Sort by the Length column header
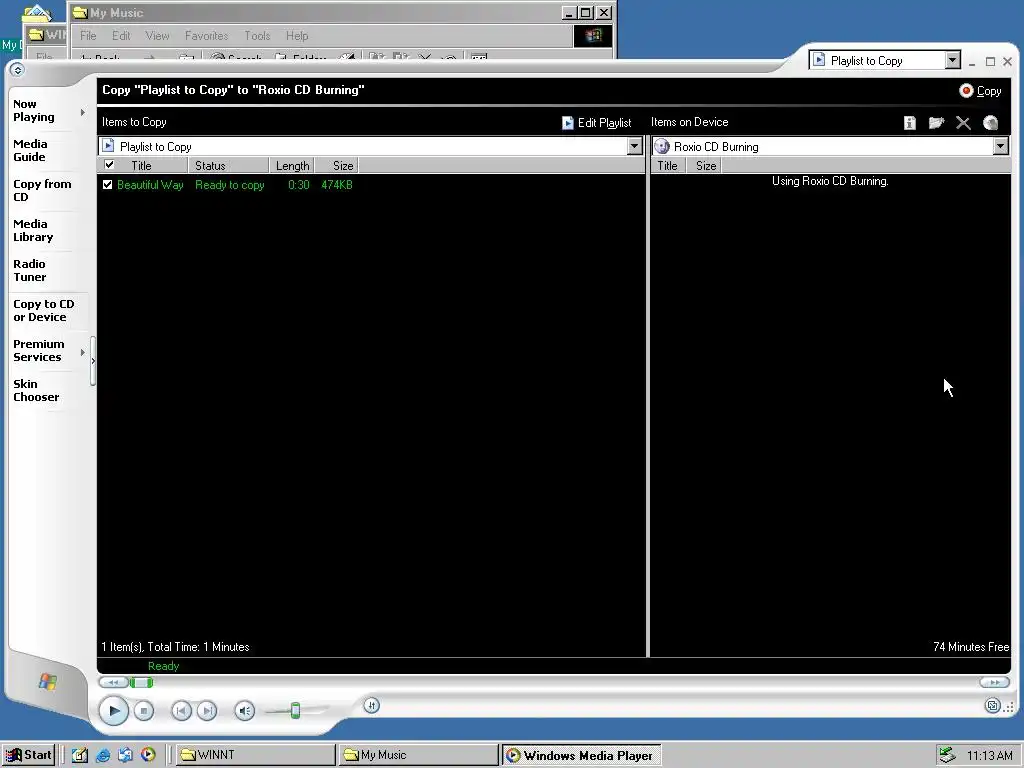The image size is (1024, 768). (x=291, y=166)
